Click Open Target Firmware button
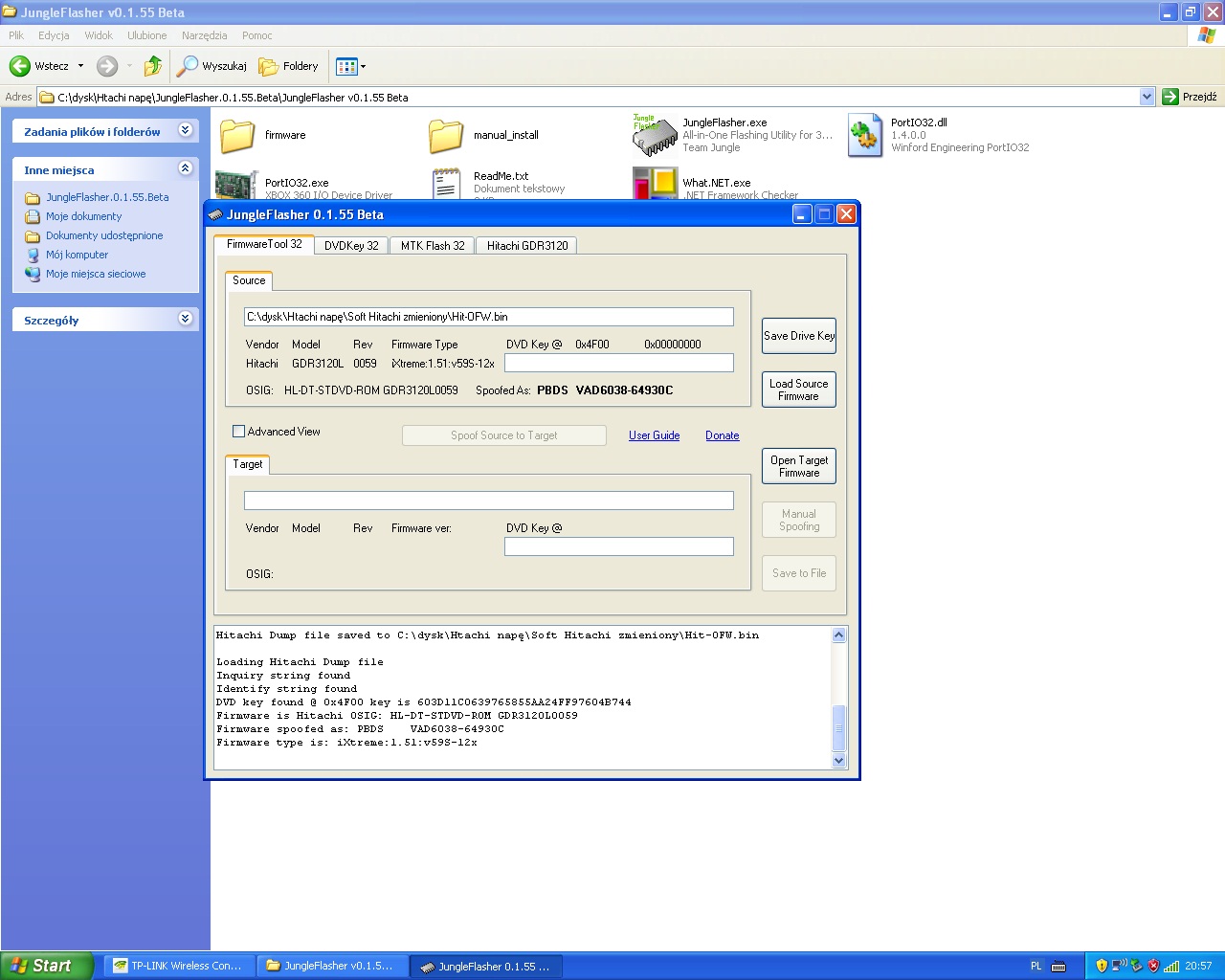This screenshot has height=980, width=1225. click(x=799, y=466)
